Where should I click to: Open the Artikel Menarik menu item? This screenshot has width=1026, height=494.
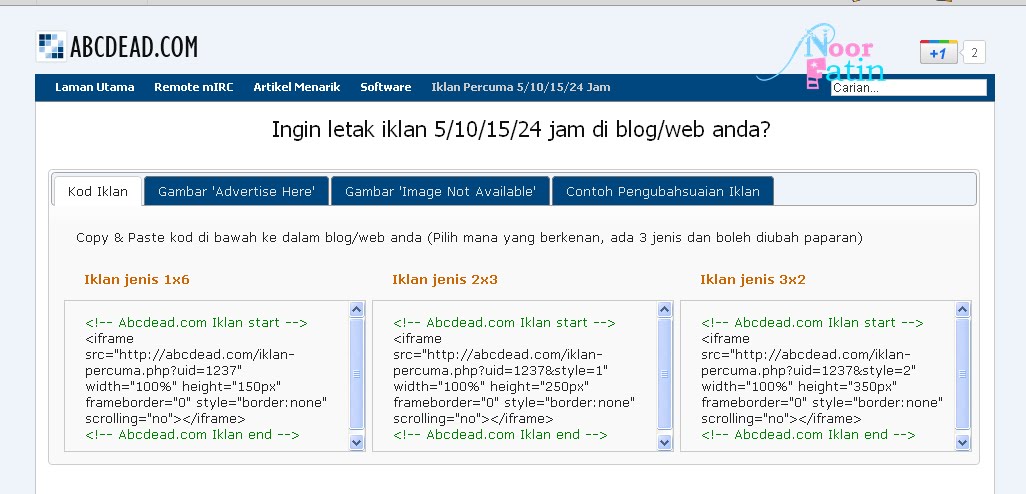coord(297,87)
